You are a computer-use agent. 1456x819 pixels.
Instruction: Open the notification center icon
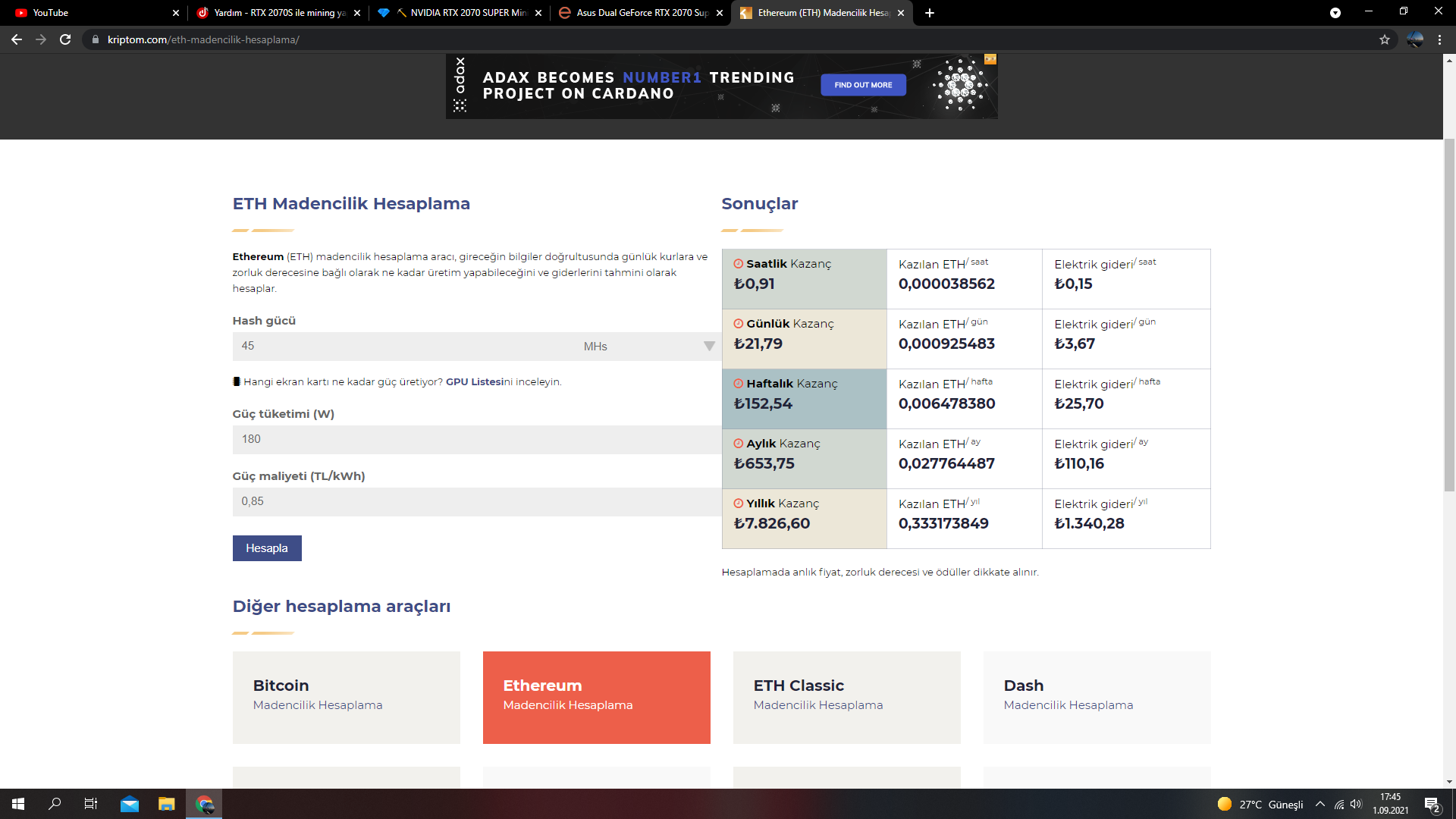[x=1432, y=805]
